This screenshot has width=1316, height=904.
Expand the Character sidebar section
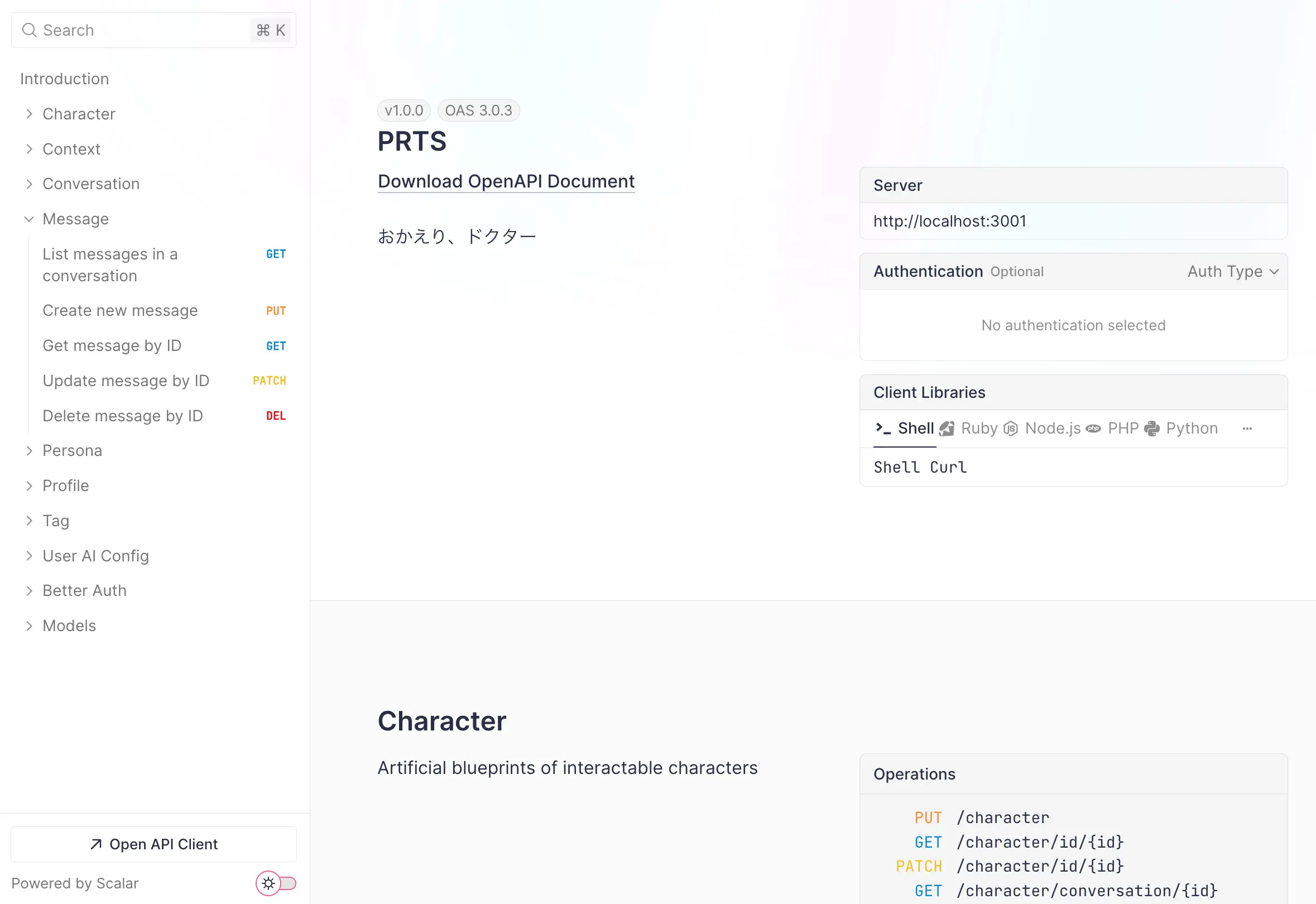click(29, 114)
